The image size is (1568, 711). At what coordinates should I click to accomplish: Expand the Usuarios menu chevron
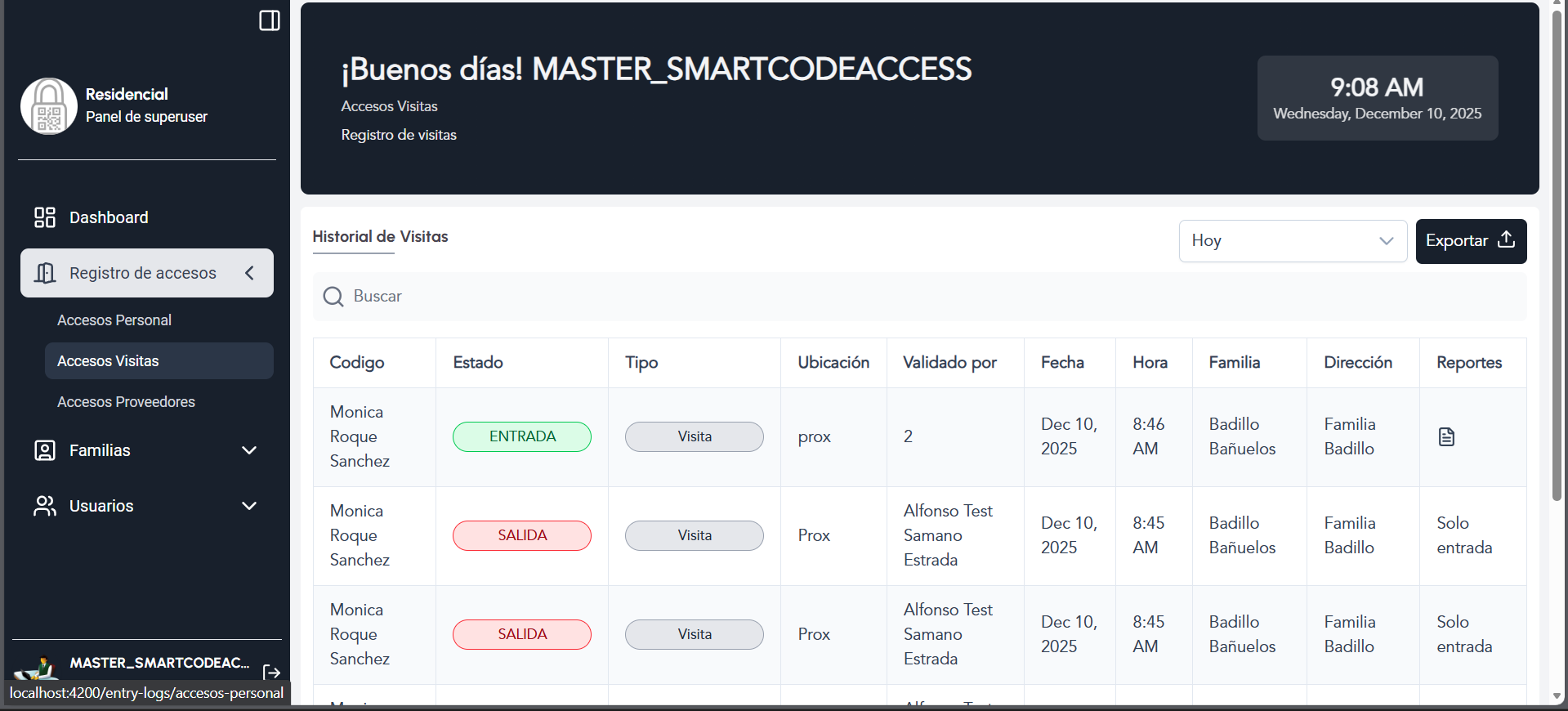(x=249, y=506)
